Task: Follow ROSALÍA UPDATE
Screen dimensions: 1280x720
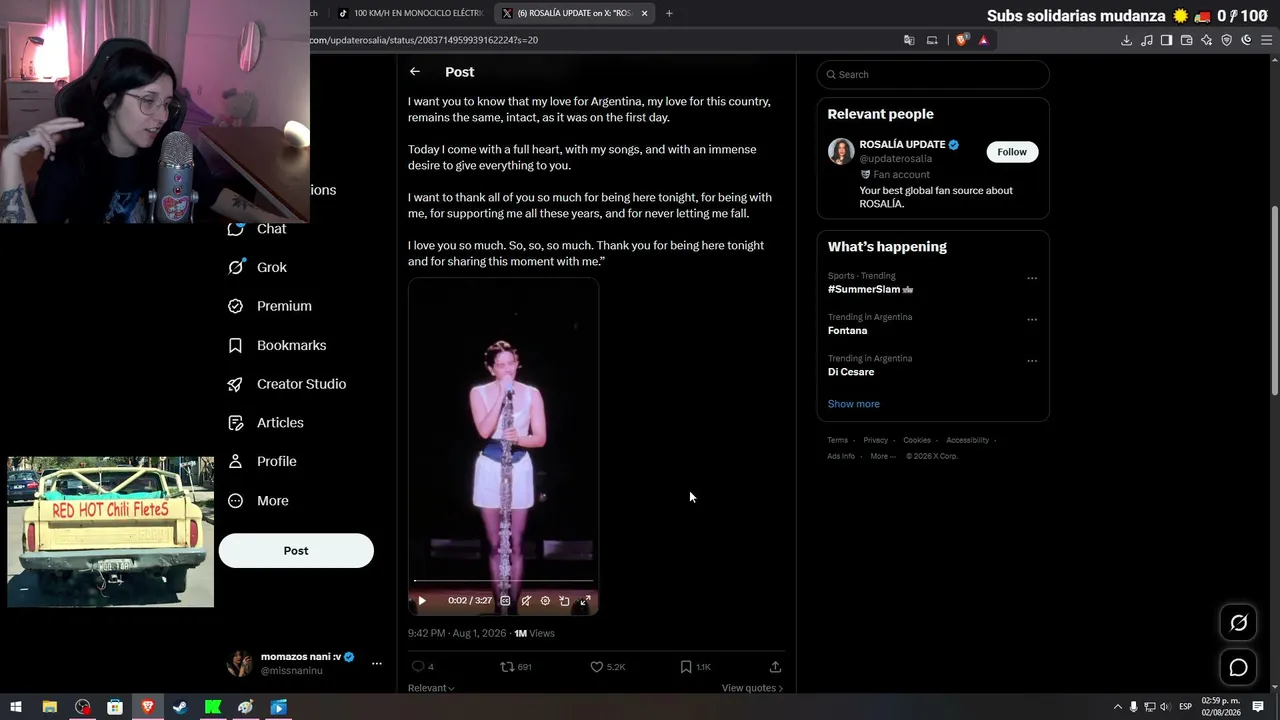Action: click(1012, 152)
